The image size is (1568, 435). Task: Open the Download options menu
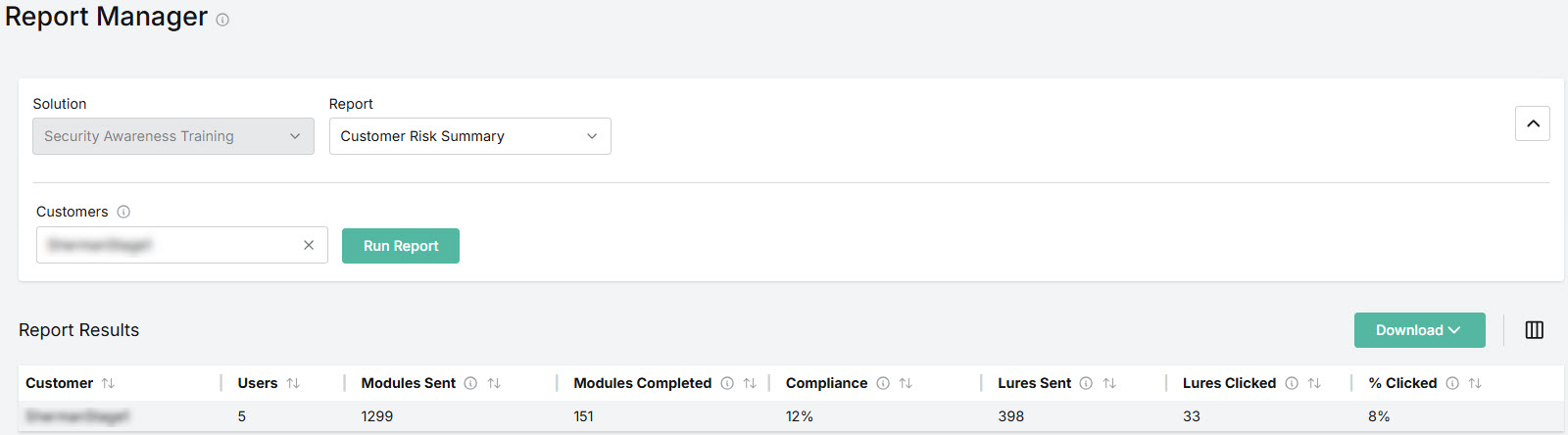1420,330
